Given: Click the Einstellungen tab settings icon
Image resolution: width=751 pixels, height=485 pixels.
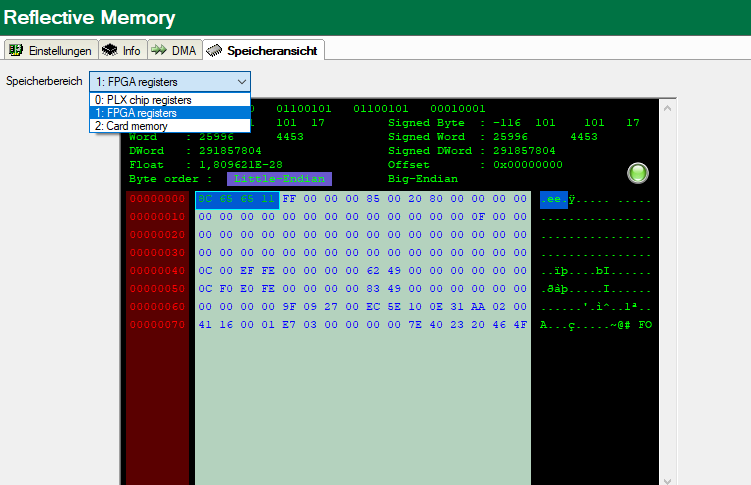Looking at the screenshot, I should [16, 50].
